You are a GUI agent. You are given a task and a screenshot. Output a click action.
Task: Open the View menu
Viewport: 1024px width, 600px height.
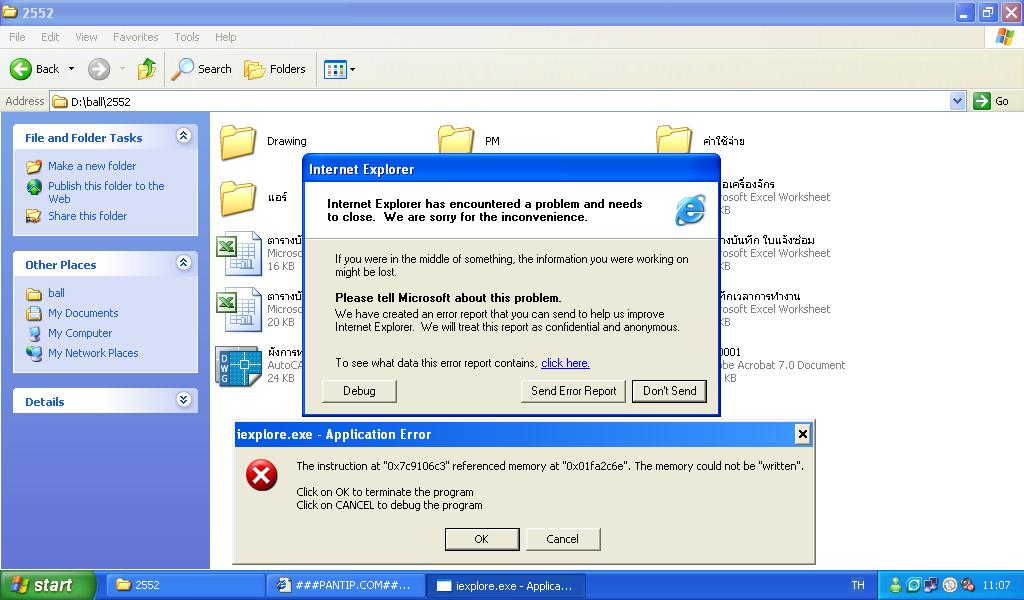[x=86, y=37]
